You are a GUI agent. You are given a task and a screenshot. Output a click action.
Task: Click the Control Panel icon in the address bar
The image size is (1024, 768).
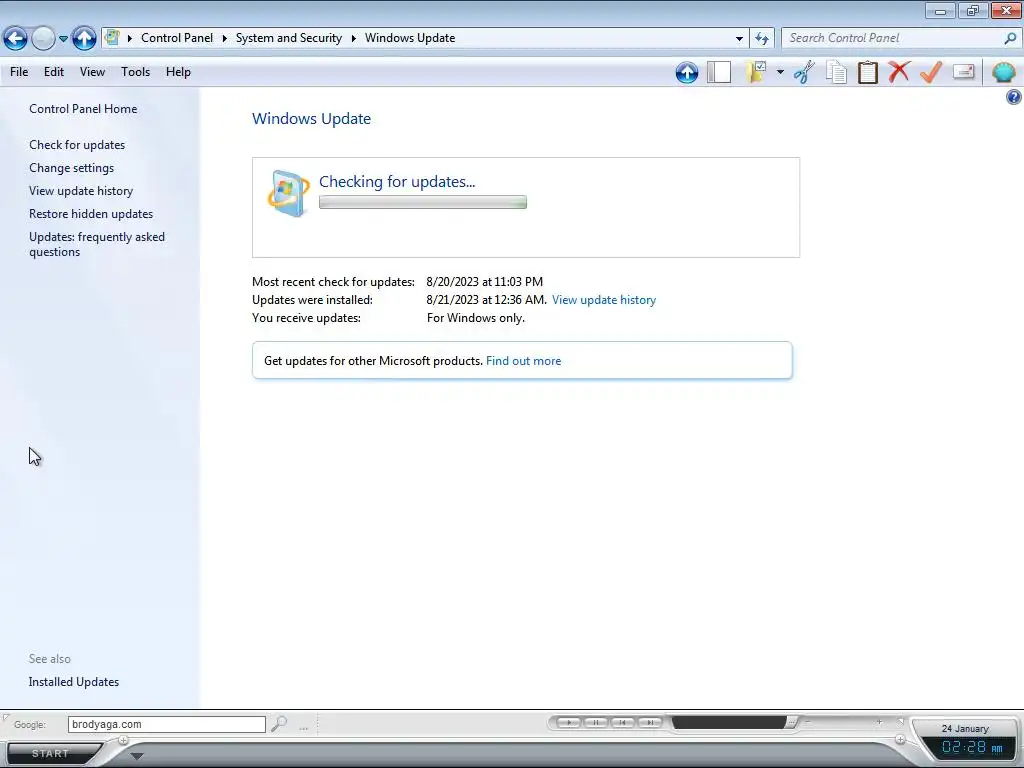tap(112, 38)
